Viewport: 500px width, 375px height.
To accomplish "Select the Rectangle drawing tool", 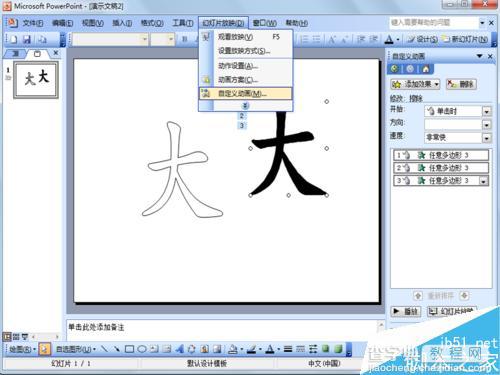I will tap(129, 349).
